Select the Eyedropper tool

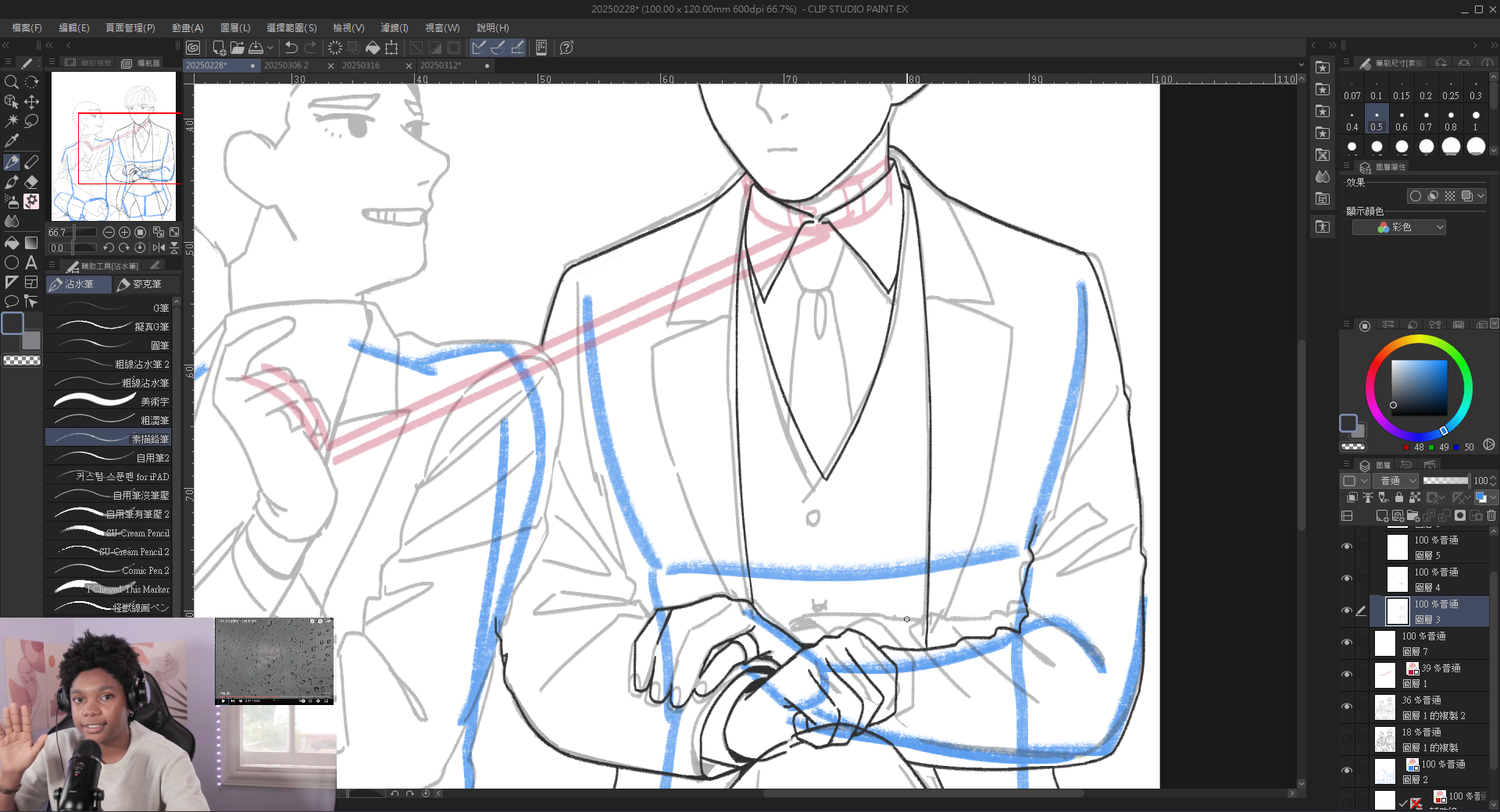point(12,141)
